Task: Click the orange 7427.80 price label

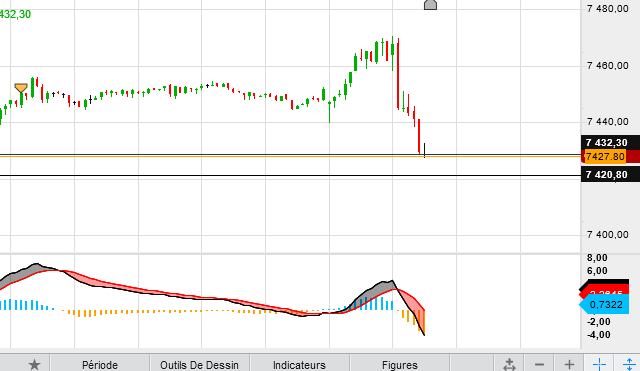Action: coord(605,157)
